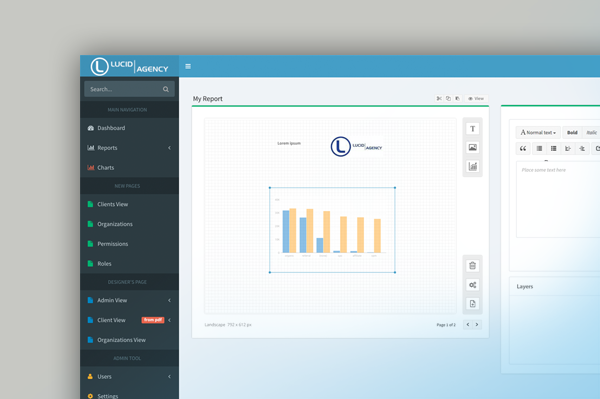Image resolution: width=600 pixels, height=399 pixels.
Task: Click the scissors cut icon
Action: (439, 98)
